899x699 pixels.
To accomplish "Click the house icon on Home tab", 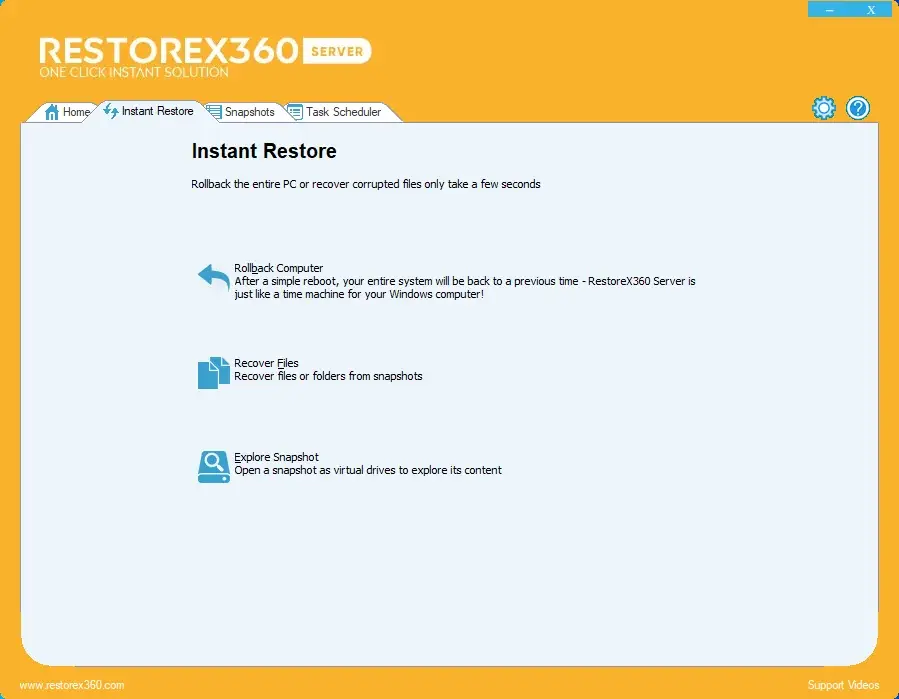I will [52, 112].
